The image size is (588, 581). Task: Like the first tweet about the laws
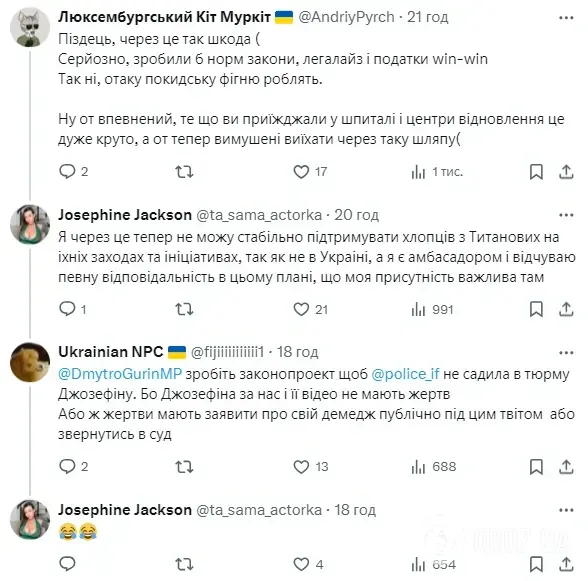click(x=301, y=172)
